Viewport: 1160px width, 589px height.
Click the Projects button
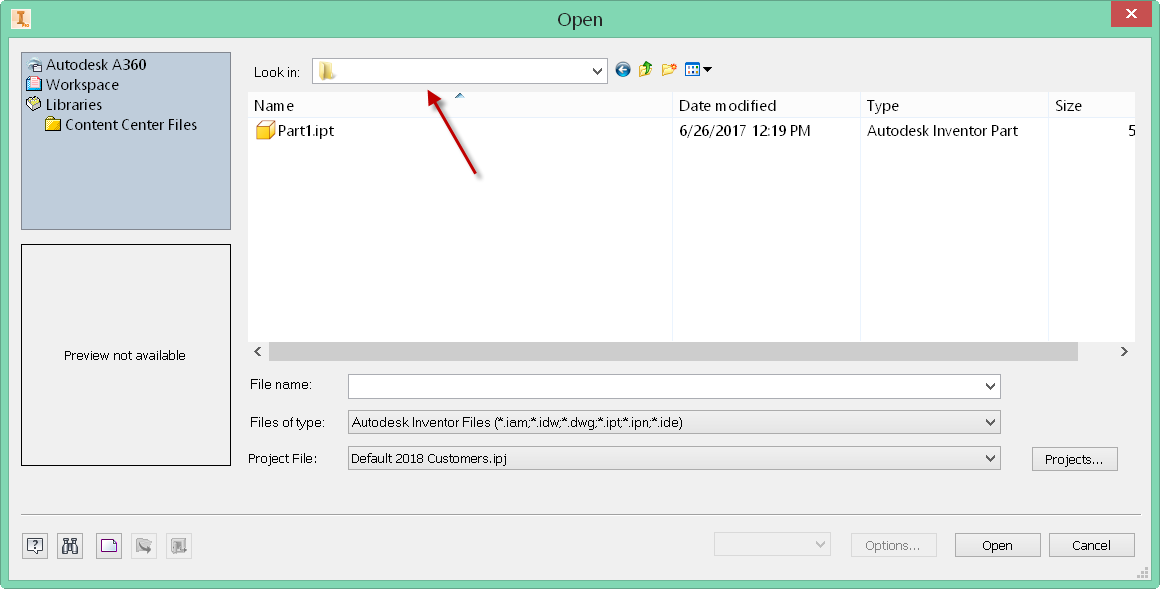point(1074,458)
